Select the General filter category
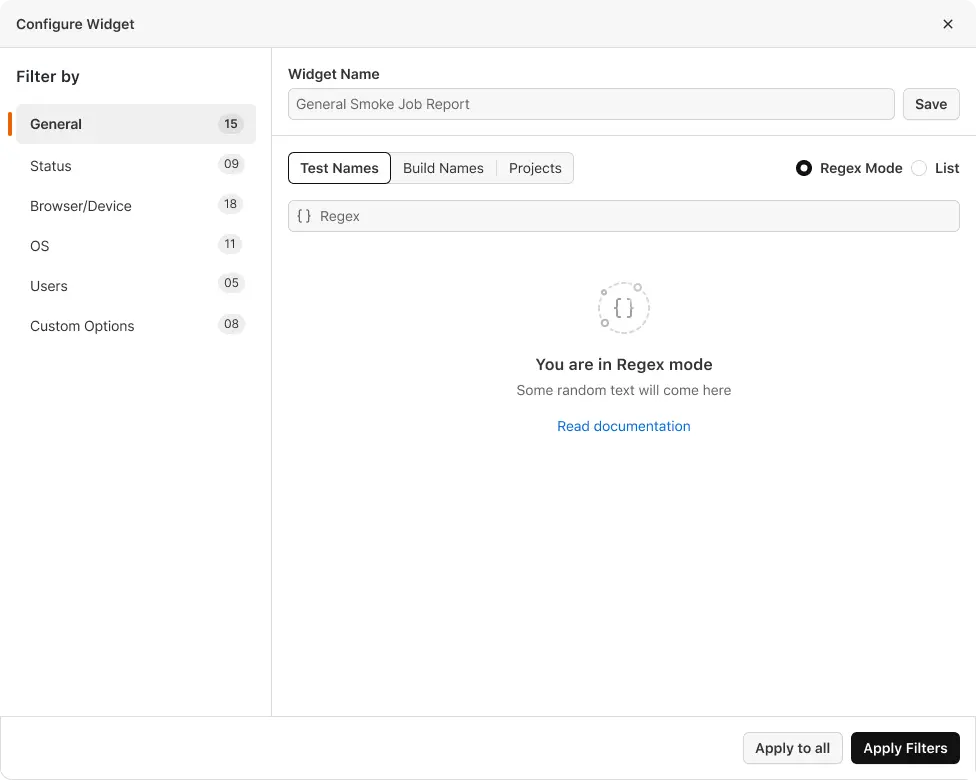Viewport: 976px width, 780px height. click(135, 124)
